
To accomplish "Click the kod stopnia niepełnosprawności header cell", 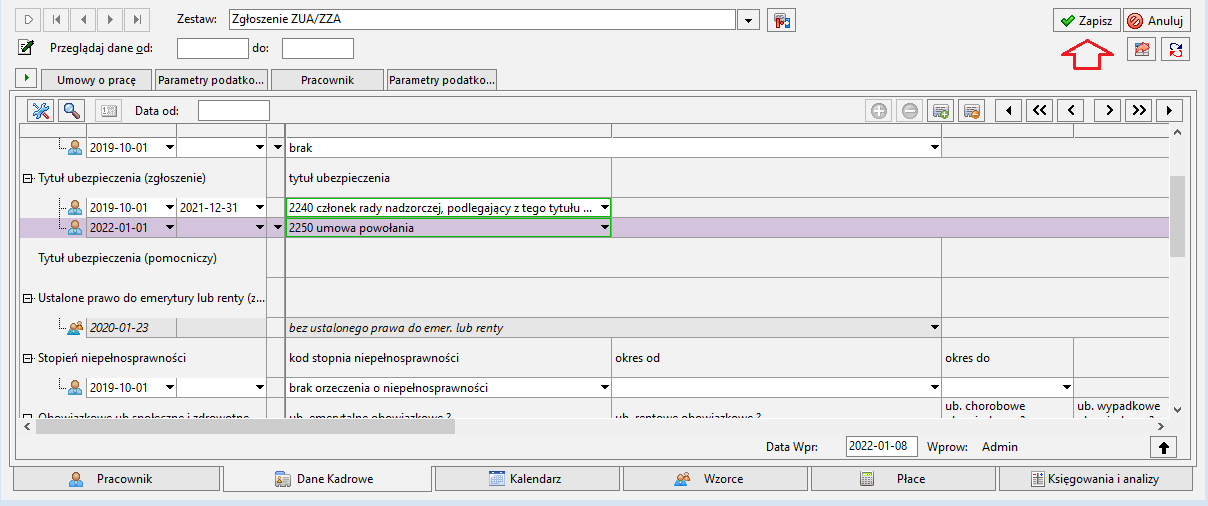I will tap(448, 357).
